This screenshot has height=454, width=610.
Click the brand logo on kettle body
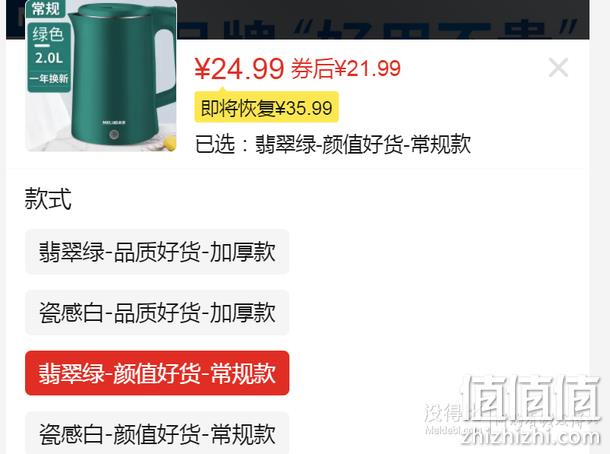click(114, 123)
